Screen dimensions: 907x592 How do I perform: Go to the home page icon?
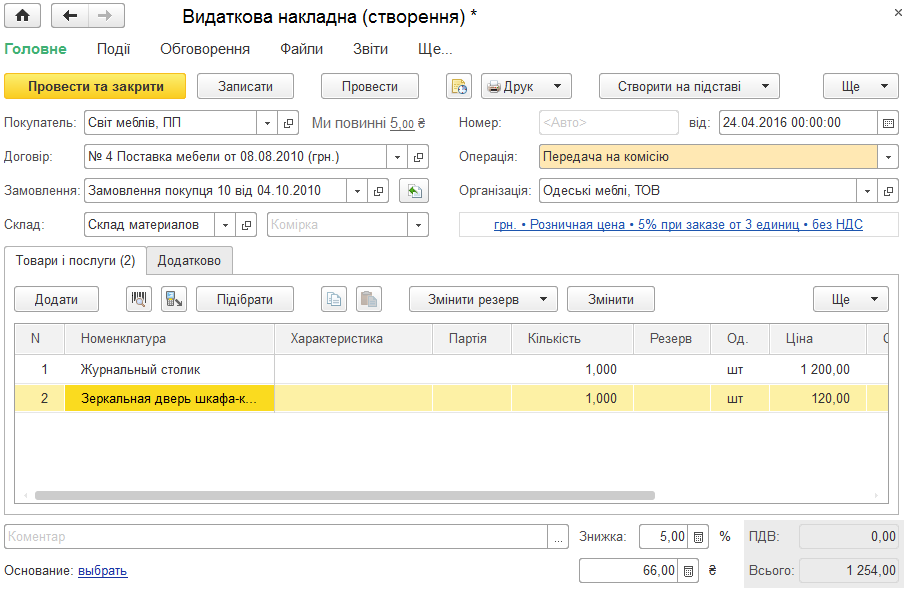pos(23,16)
